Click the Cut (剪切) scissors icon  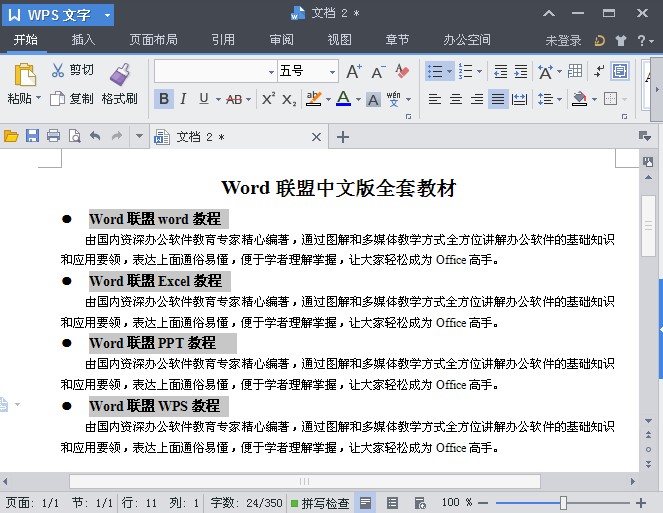(x=57, y=70)
